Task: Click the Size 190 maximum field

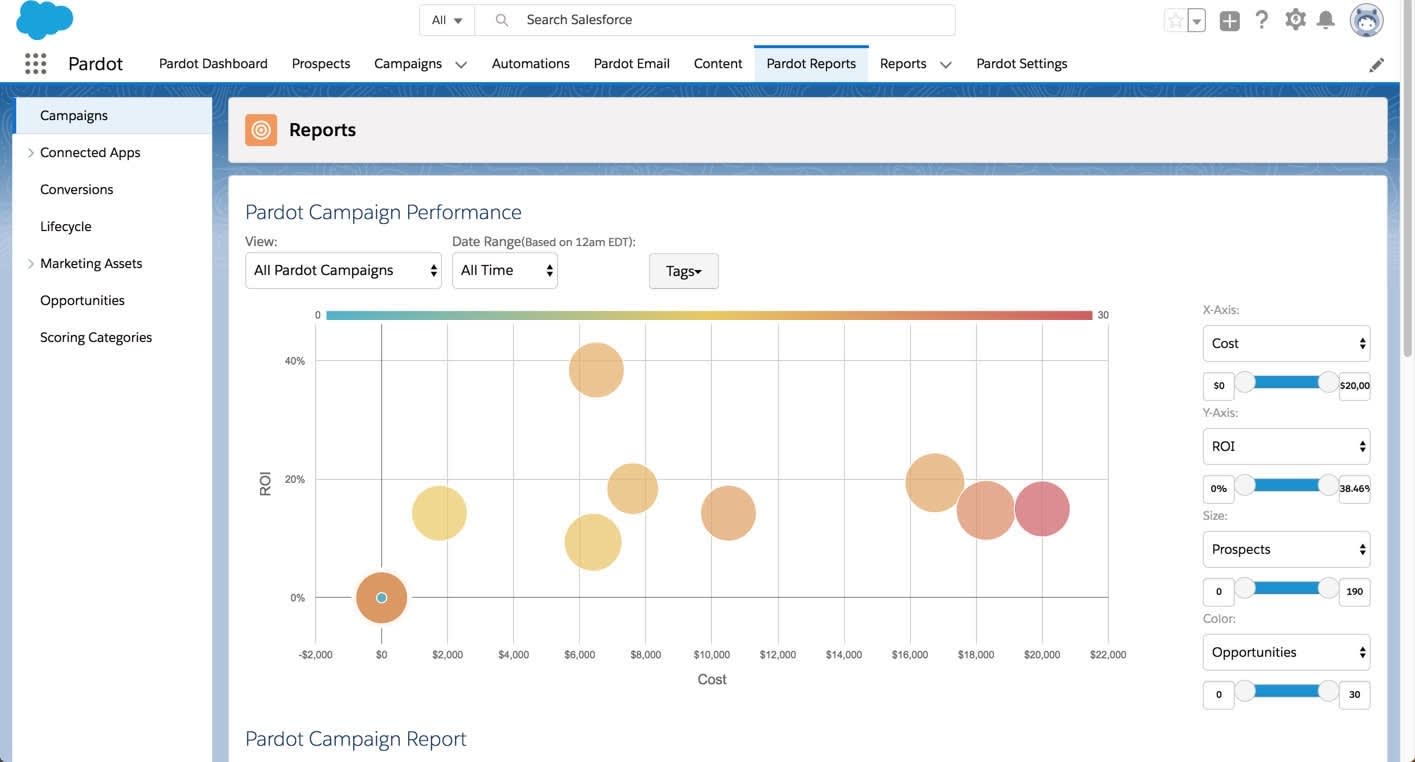Action: [1355, 591]
